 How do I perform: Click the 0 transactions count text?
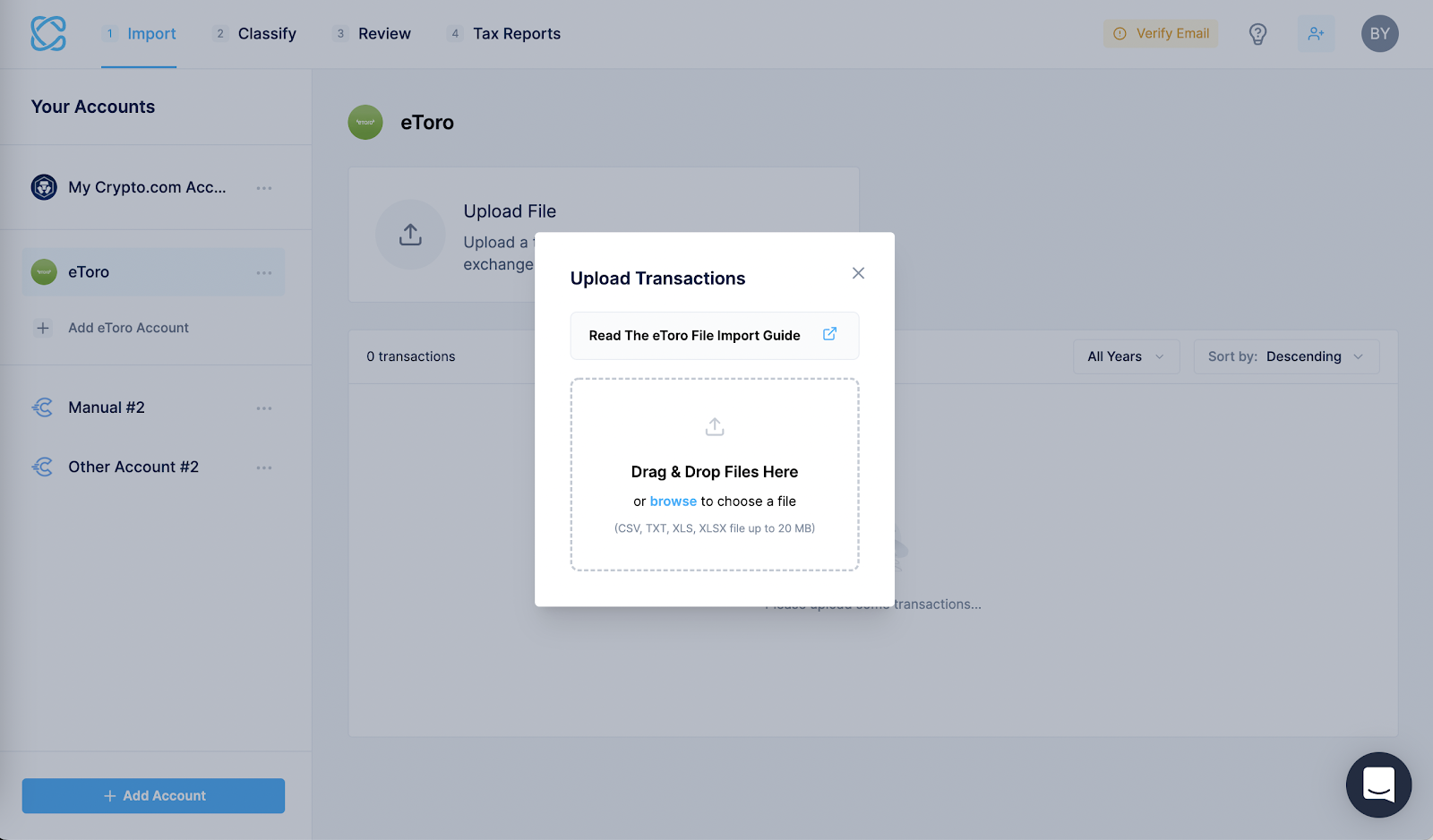click(x=411, y=356)
